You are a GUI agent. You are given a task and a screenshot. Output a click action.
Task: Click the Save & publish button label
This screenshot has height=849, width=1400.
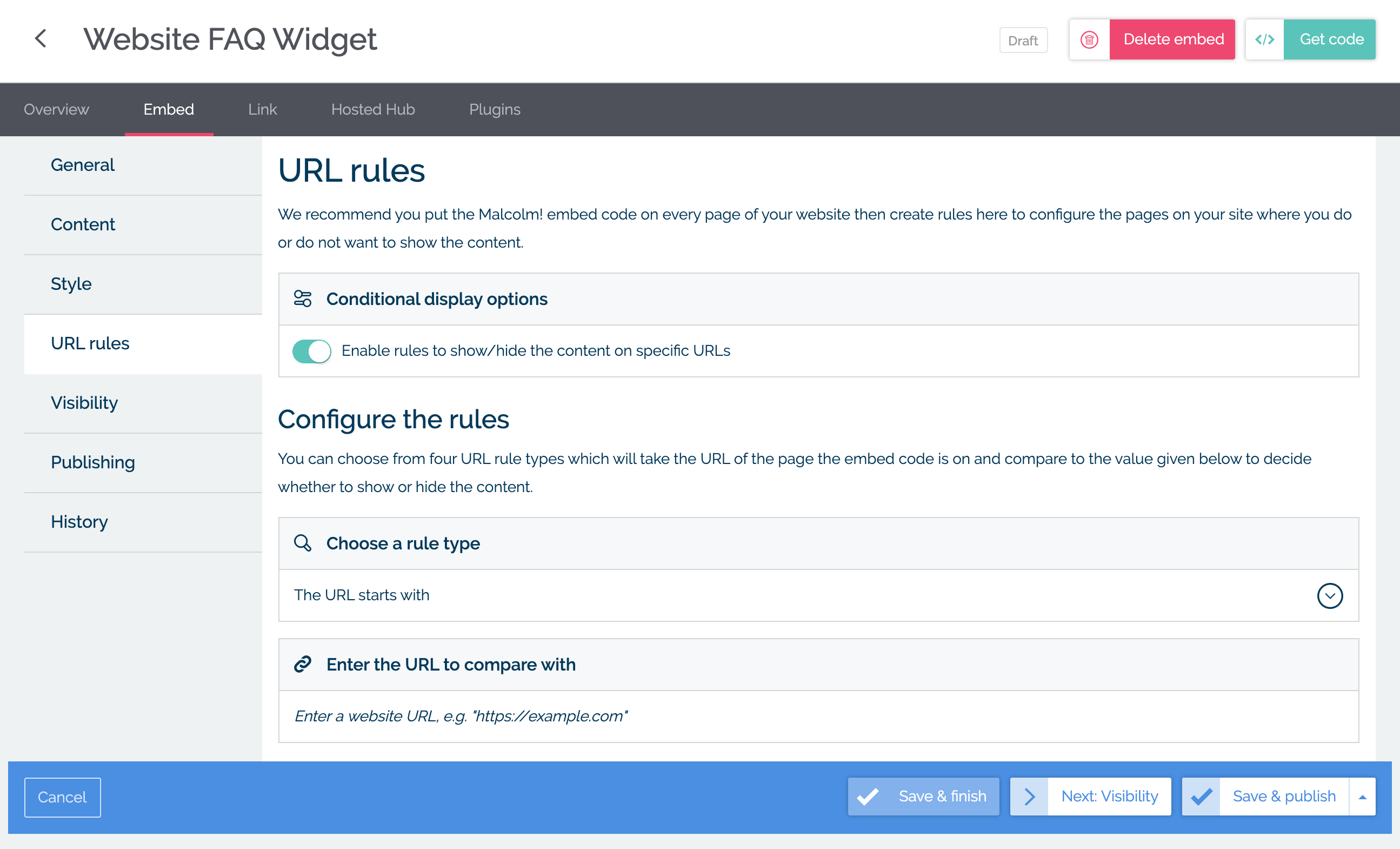tap(1284, 797)
